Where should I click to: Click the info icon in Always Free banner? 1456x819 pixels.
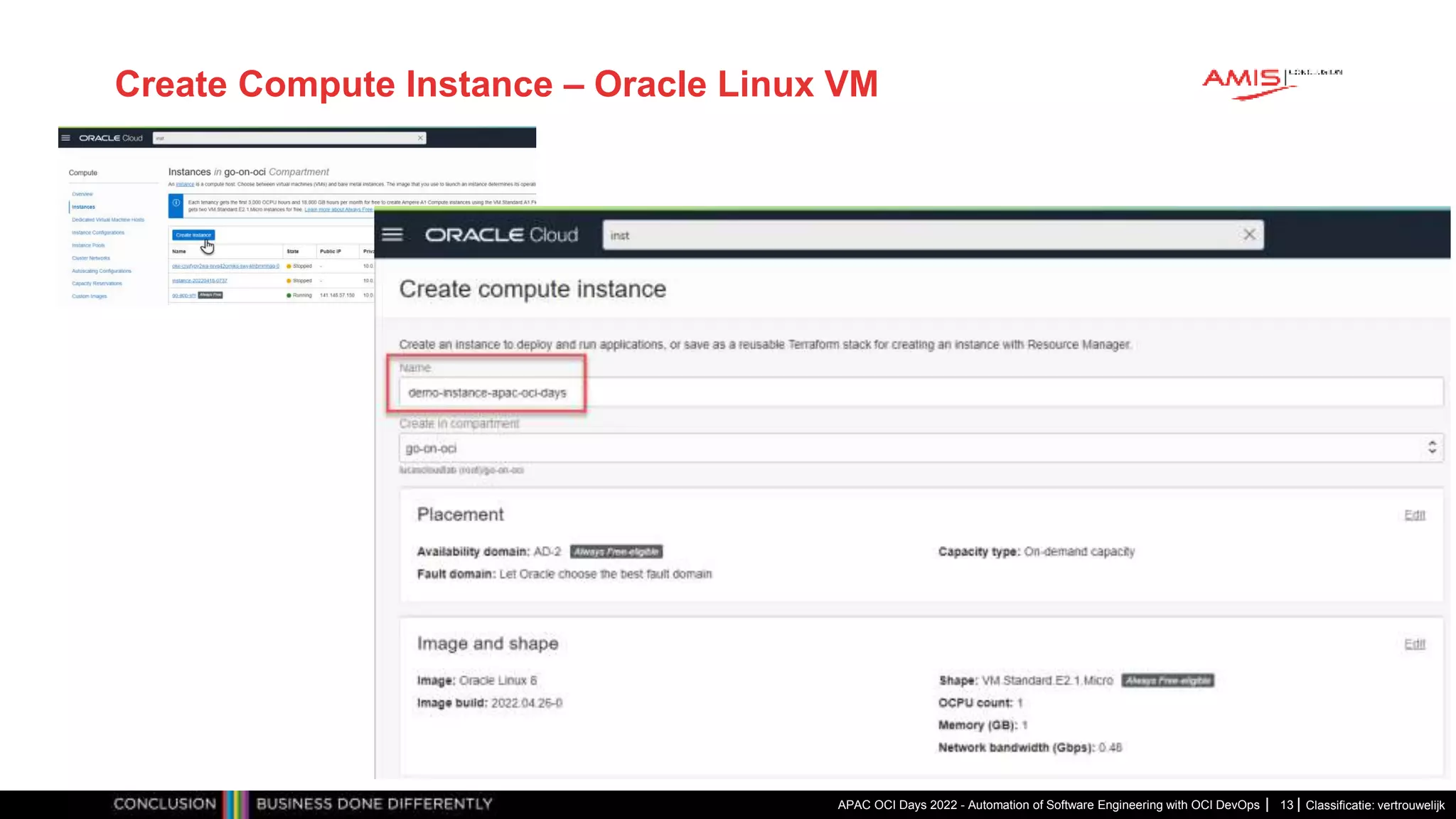(176, 203)
